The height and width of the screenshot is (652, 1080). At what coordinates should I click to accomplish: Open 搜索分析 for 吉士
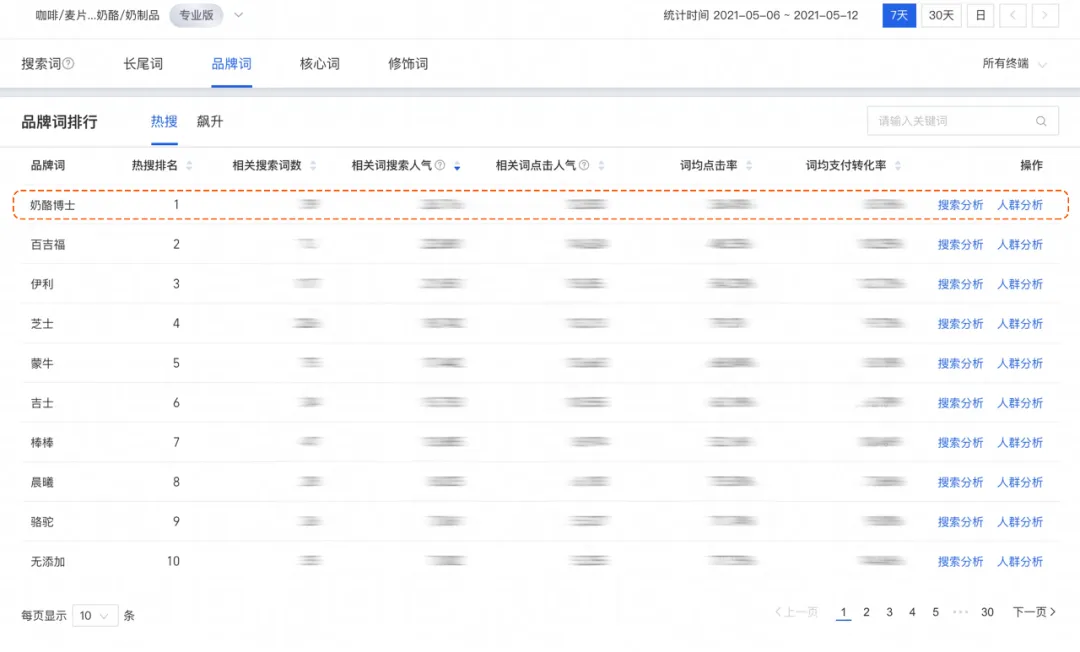(960, 403)
